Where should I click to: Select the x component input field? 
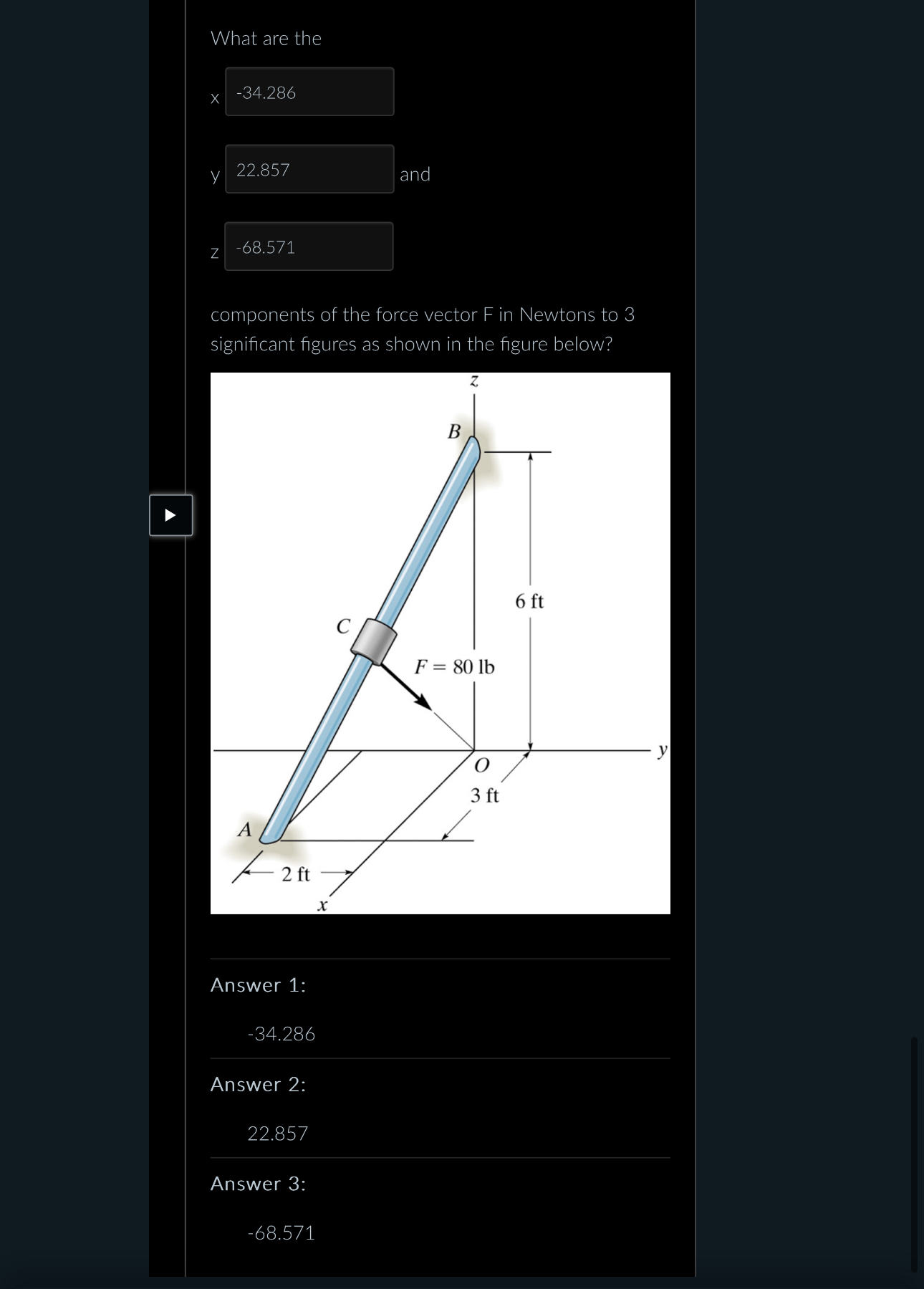coord(309,92)
